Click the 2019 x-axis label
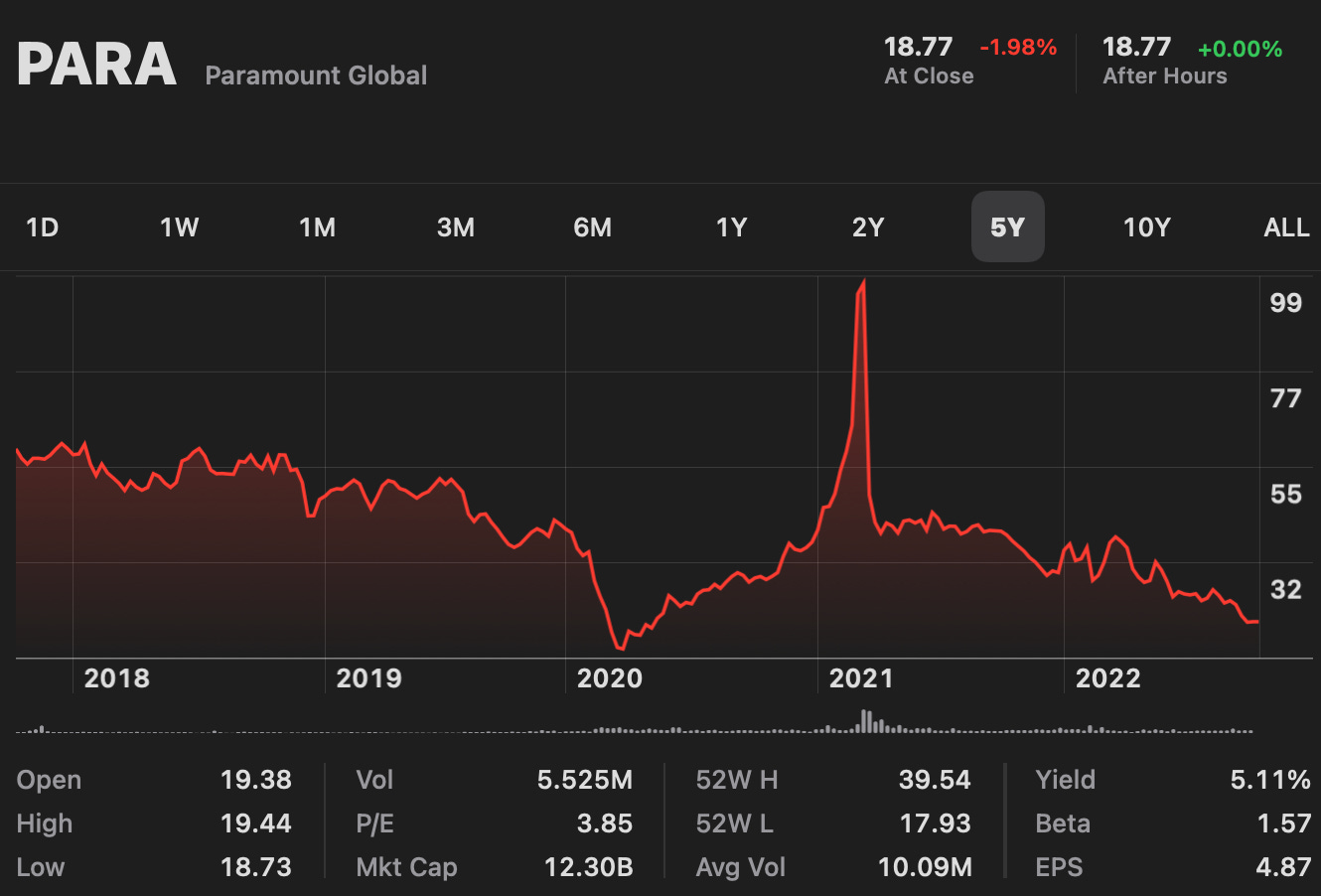Image resolution: width=1321 pixels, height=896 pixels. 368,678
